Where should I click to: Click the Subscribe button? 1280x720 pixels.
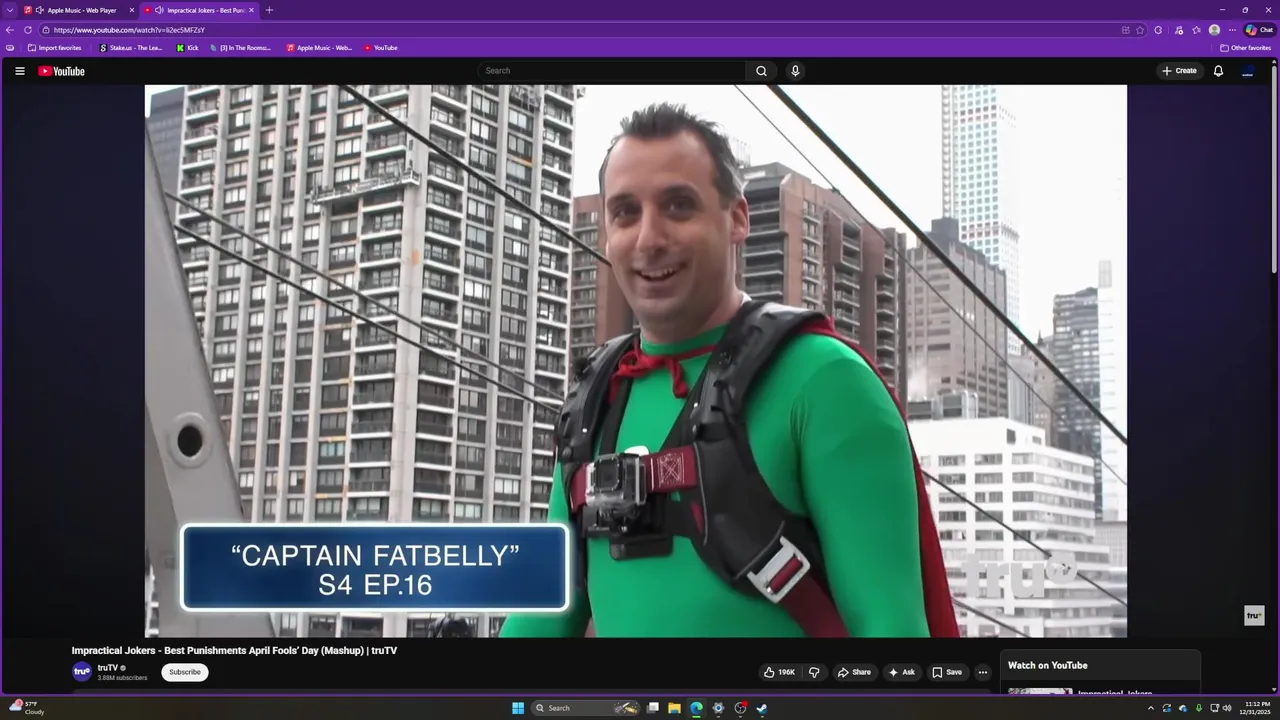coord(185,672)
